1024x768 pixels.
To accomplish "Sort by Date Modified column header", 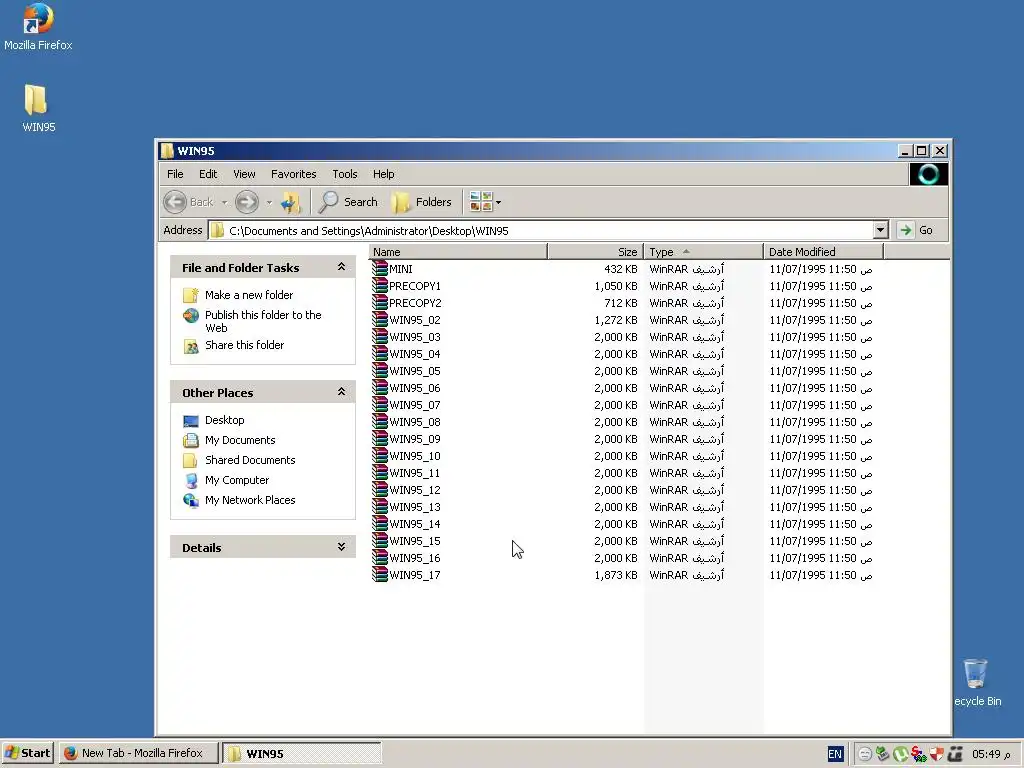I will click(823, 252).
